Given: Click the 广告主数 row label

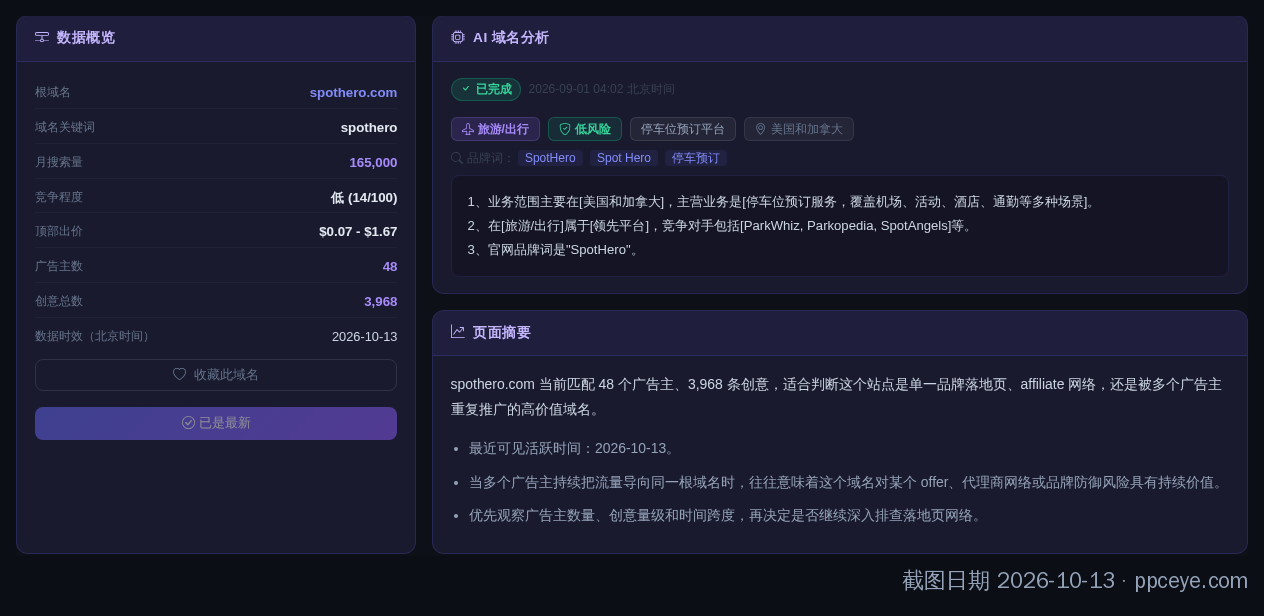Looking at the screenshot, I should 59,266.
